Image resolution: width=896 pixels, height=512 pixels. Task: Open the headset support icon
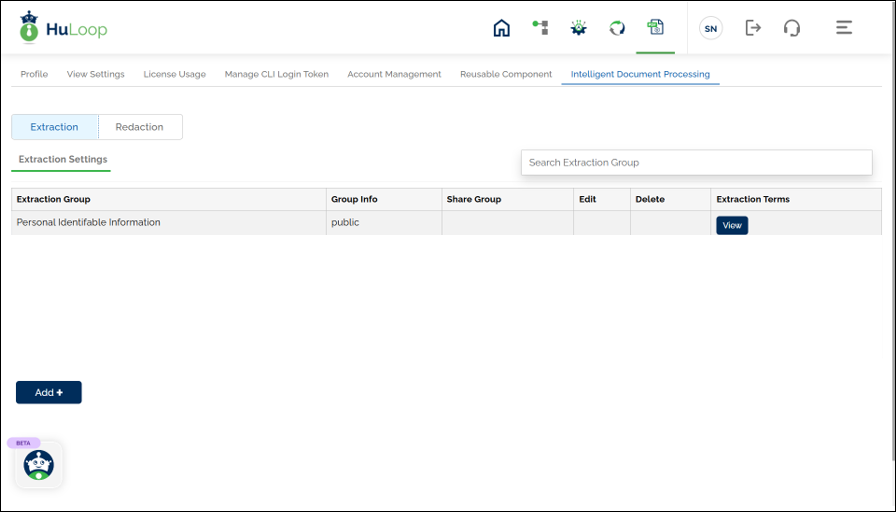(x=792, y=28)
